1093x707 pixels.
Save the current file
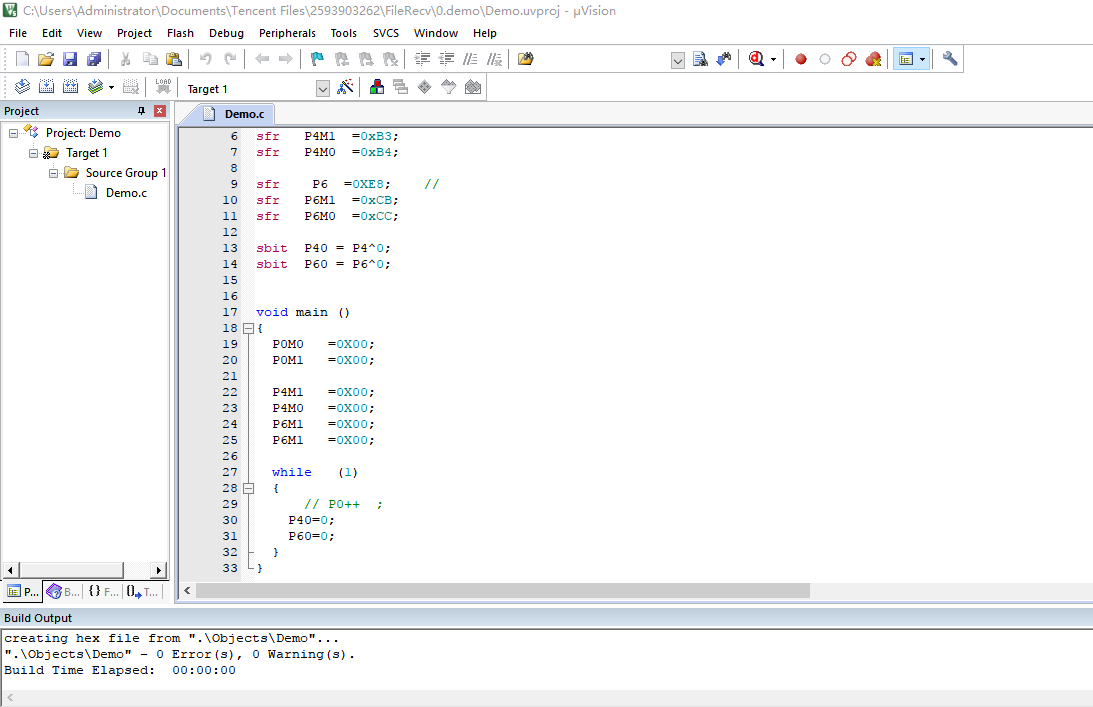(70, 59)
